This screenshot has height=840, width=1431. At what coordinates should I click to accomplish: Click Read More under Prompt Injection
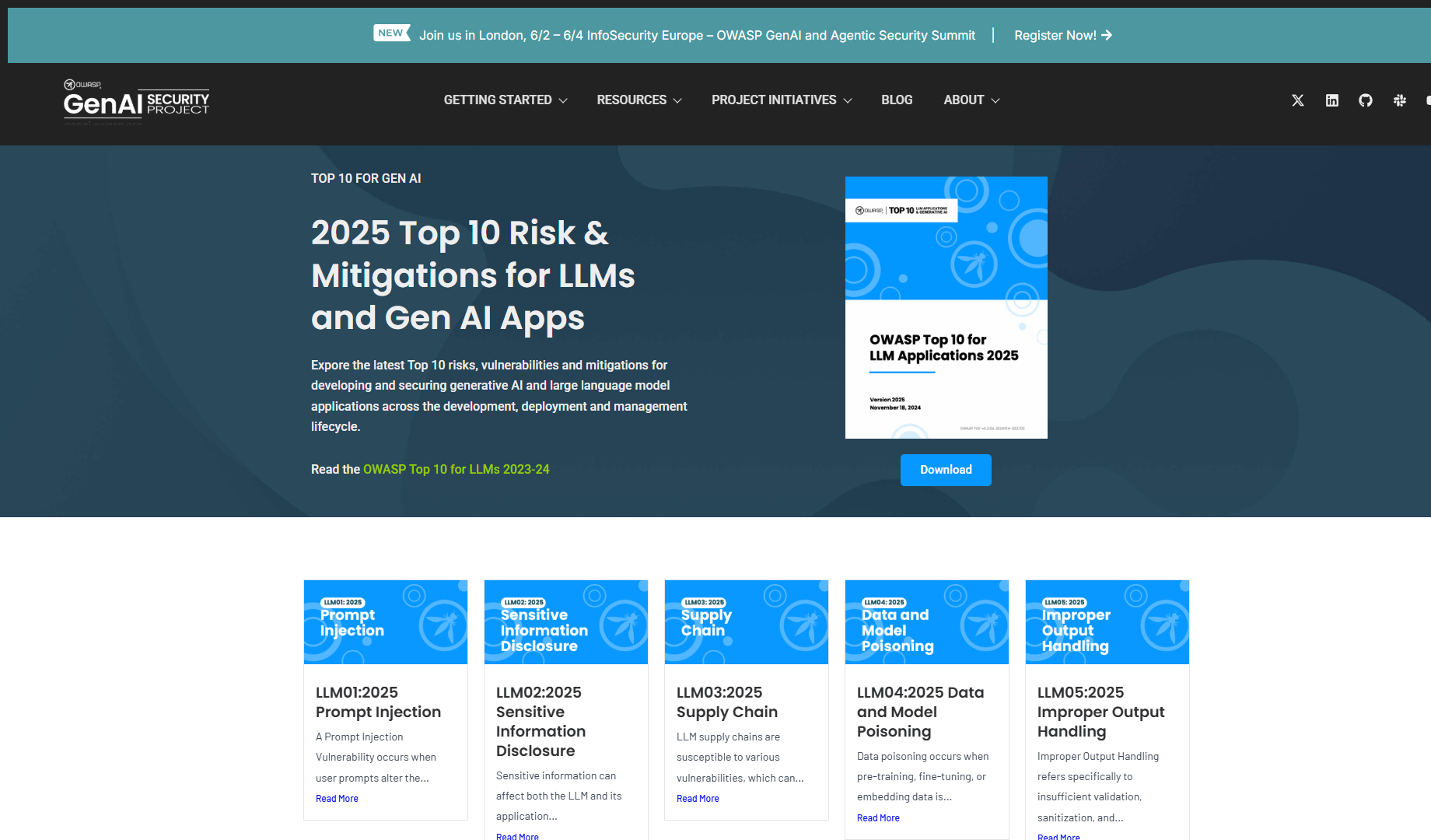click(x=337, y=799)
